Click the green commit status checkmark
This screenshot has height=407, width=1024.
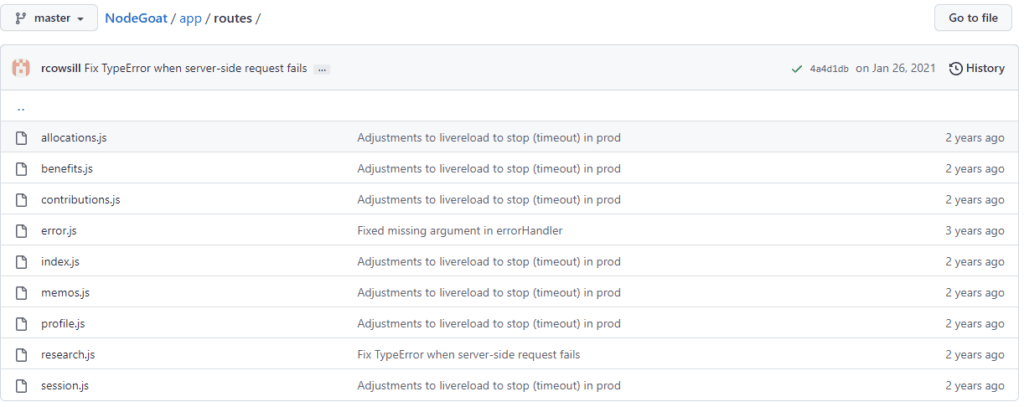796,69
